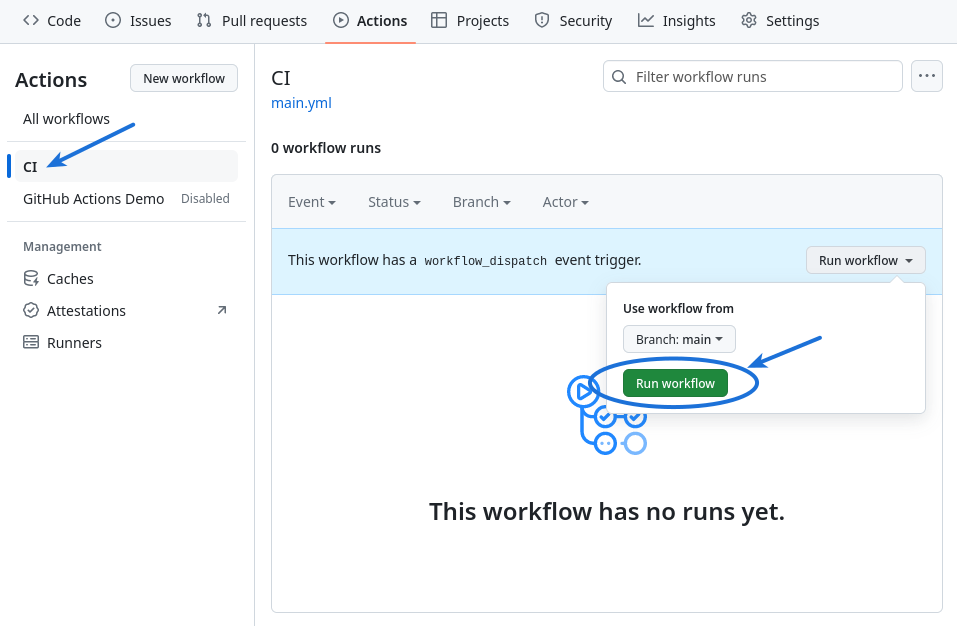This screenshot has width=958, height=626.
Task: Click the New workflow button
Action: (x=184, y=78)
